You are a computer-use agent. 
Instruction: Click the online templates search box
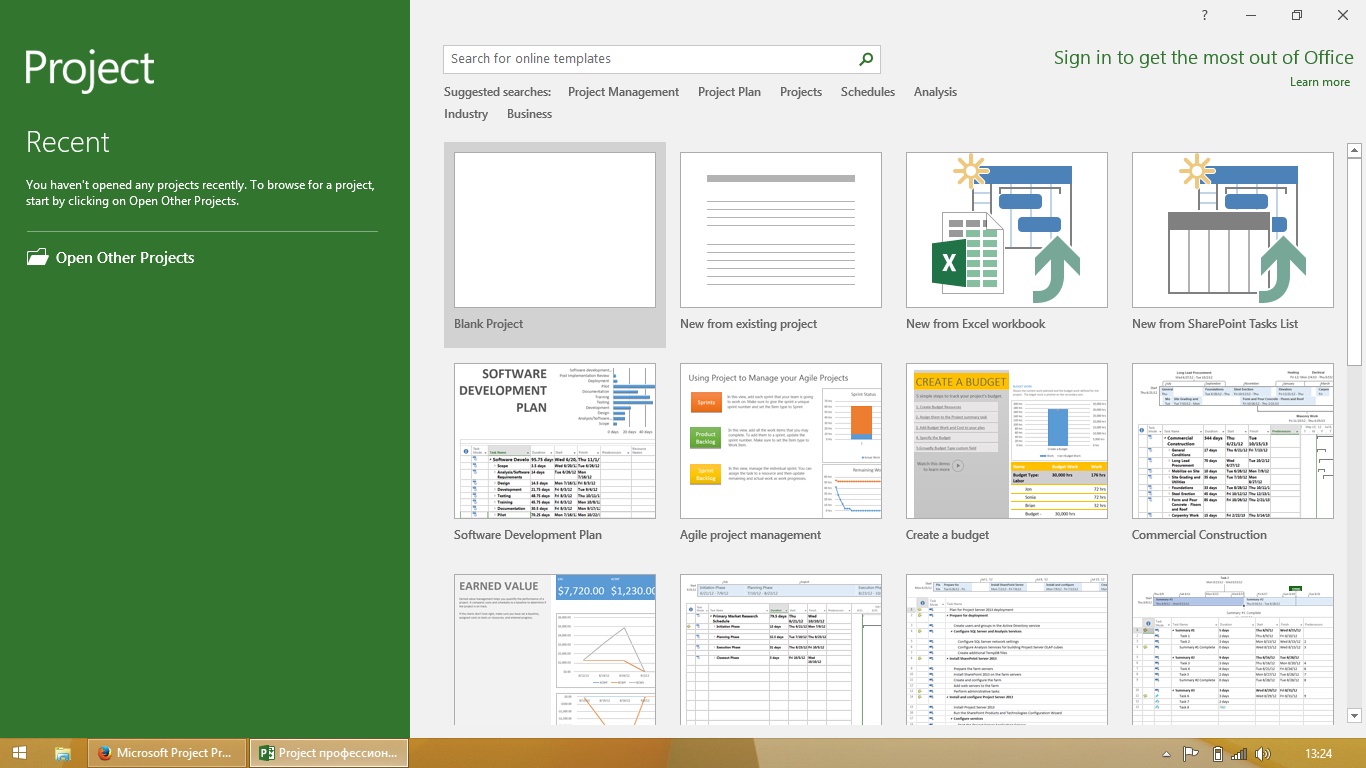click(650, 59)
